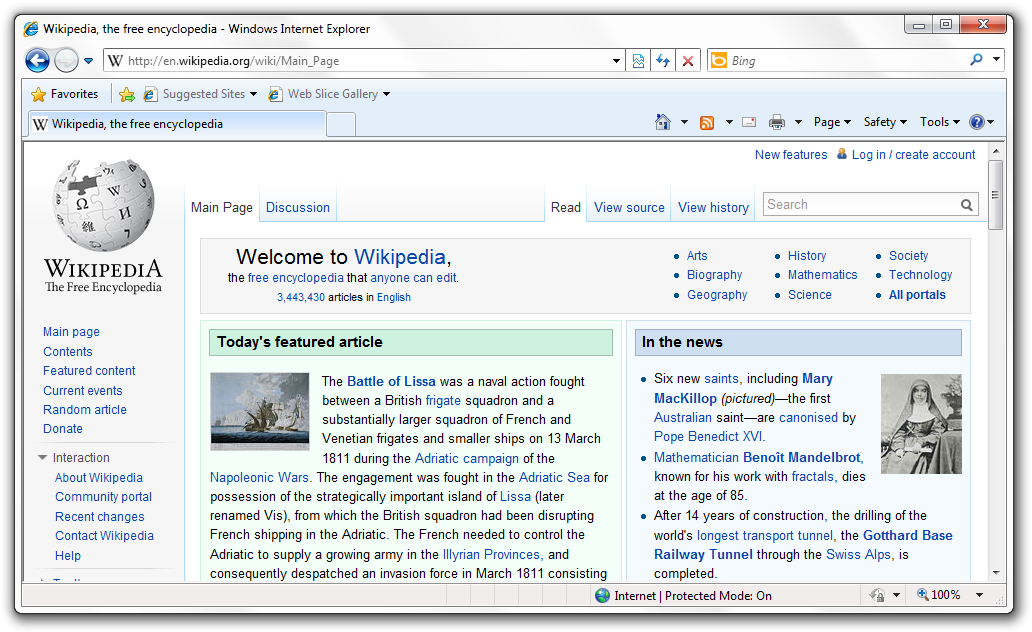Open the address bar dropdown arrow
The height and width of the screenshot is (632, 1032).
[x=616, y=61]
